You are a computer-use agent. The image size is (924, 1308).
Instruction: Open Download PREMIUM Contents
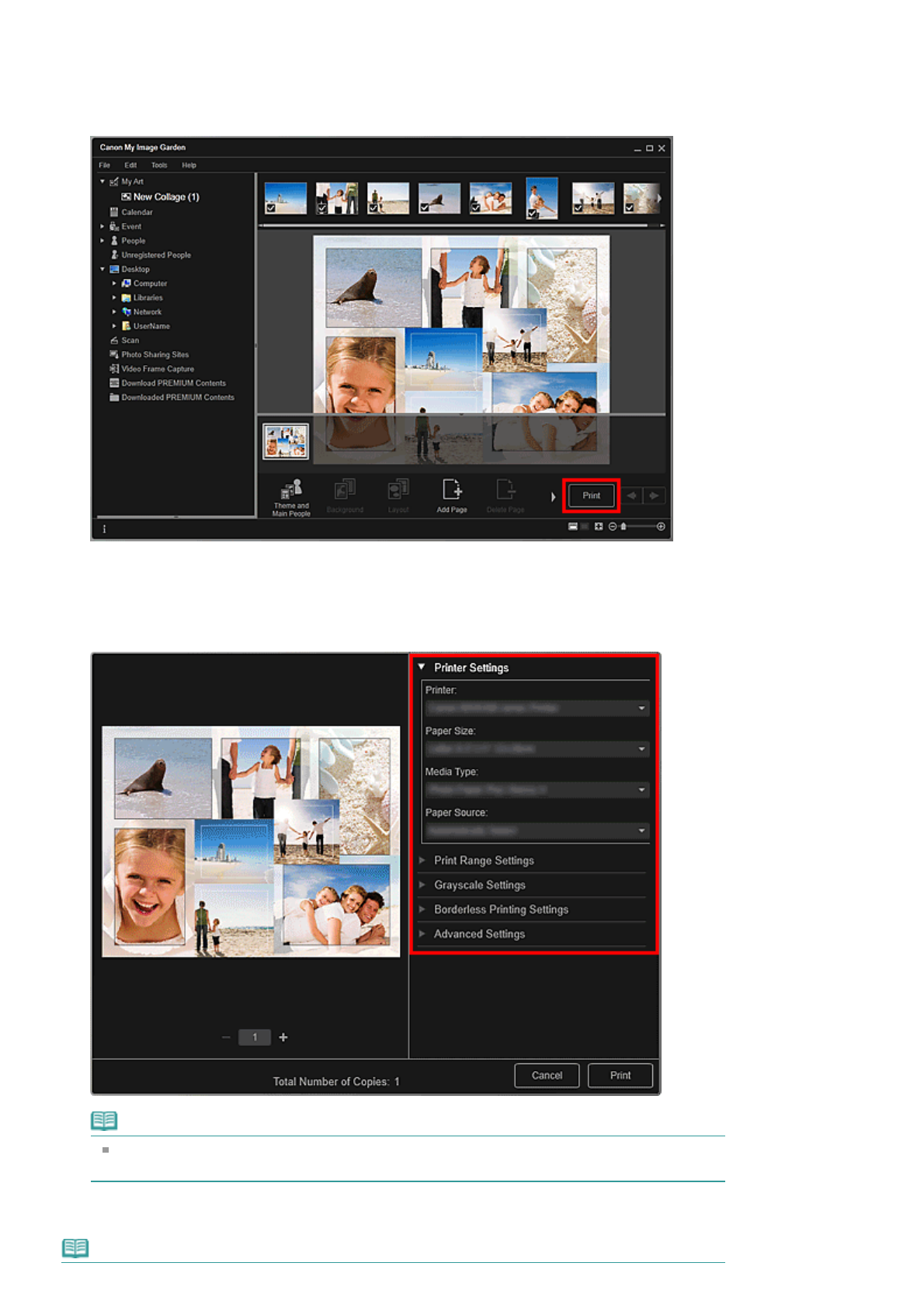(173, 383)
